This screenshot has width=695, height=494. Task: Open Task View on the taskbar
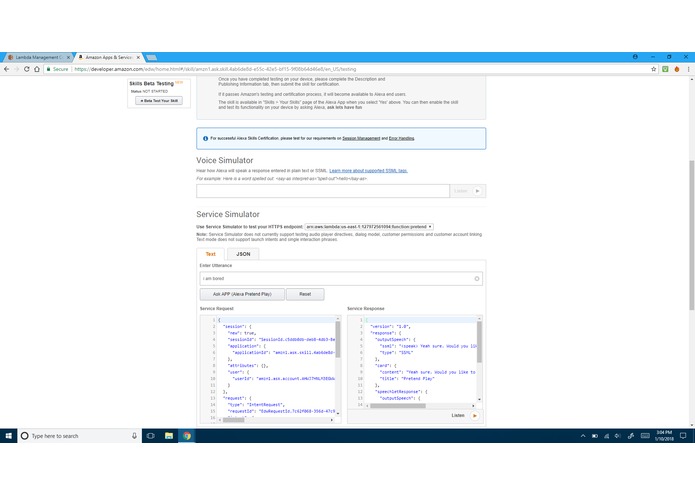pyautogui.click(x=151, y=436)
